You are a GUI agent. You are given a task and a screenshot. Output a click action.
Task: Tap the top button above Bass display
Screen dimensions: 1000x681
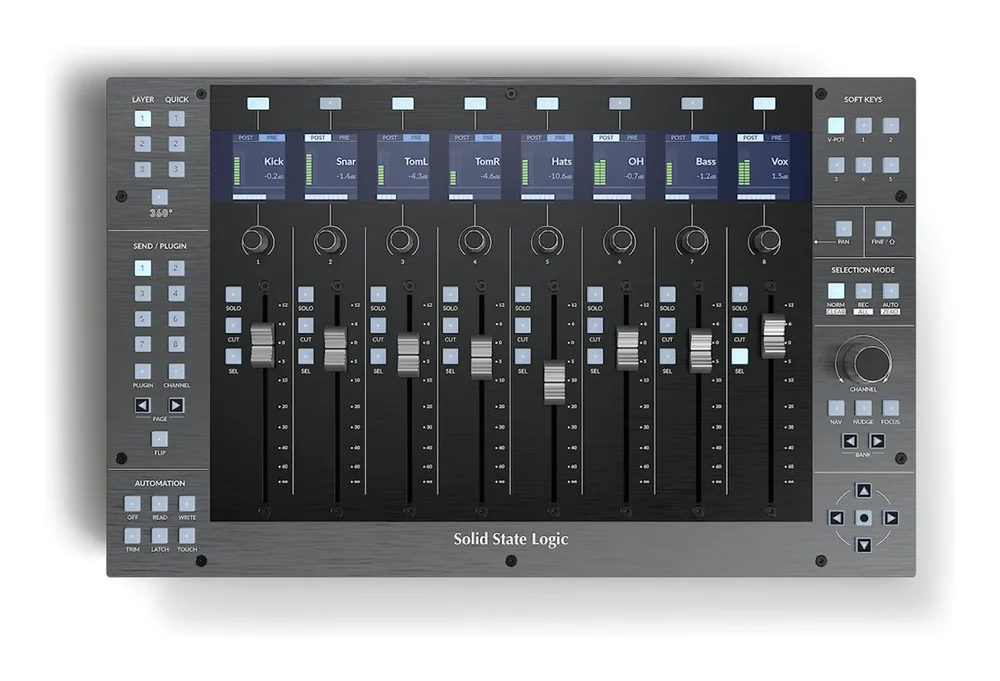(x=692, y=103)
